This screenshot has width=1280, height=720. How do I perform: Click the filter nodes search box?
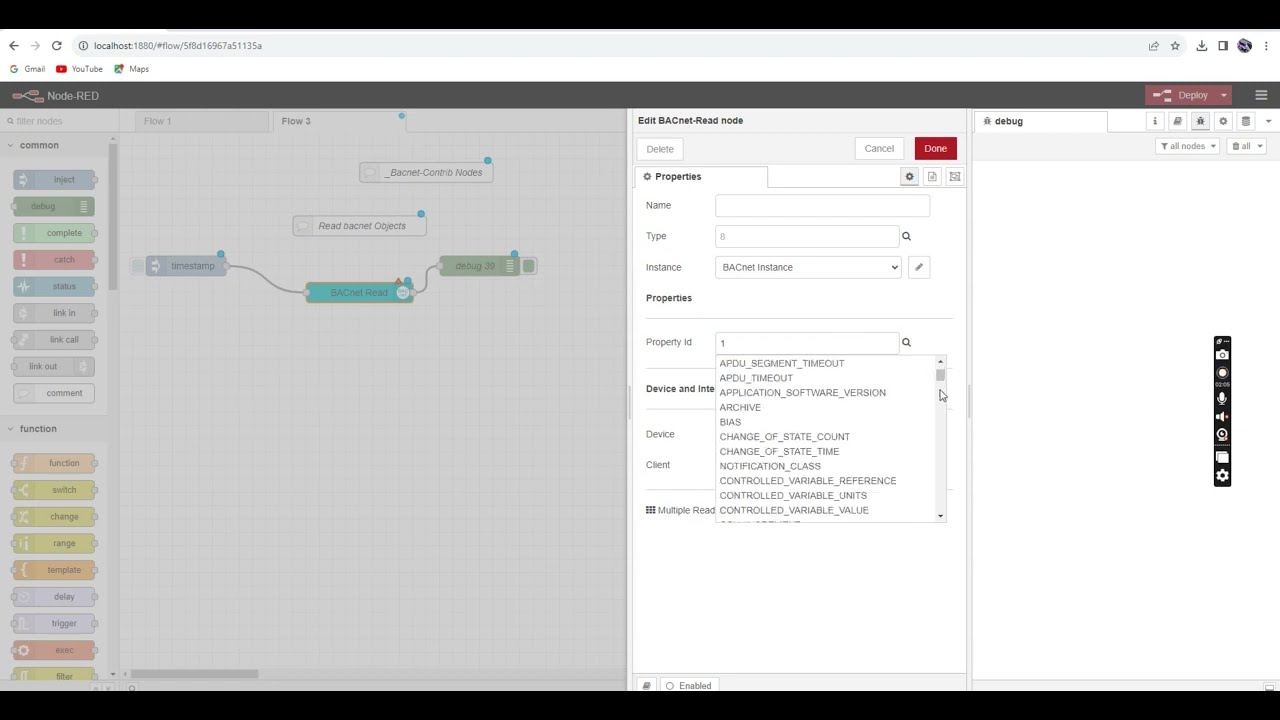tap(60, 121)
